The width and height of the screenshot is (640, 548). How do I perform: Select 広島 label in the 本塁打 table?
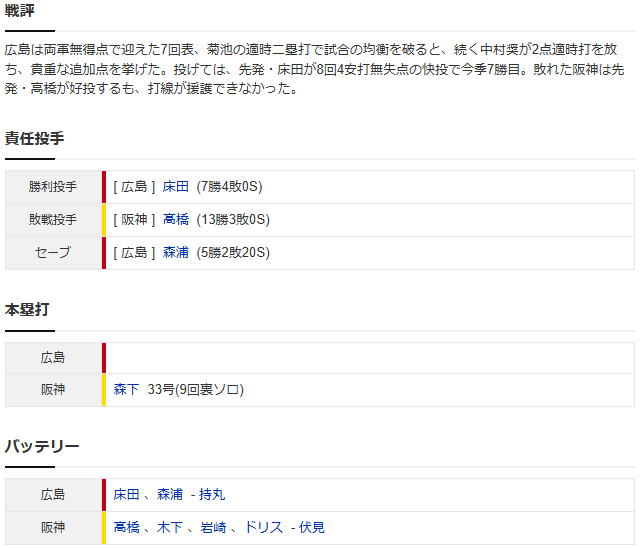(x=53, y=358)
